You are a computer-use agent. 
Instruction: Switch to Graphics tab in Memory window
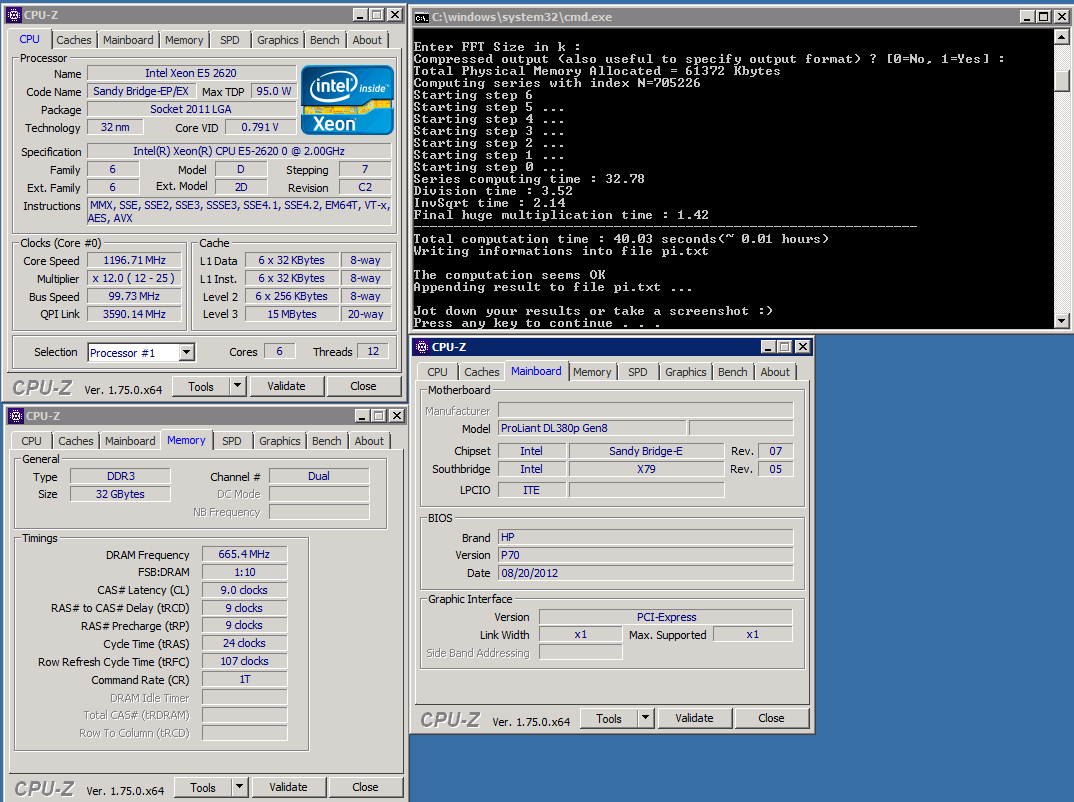click(279, 441)
